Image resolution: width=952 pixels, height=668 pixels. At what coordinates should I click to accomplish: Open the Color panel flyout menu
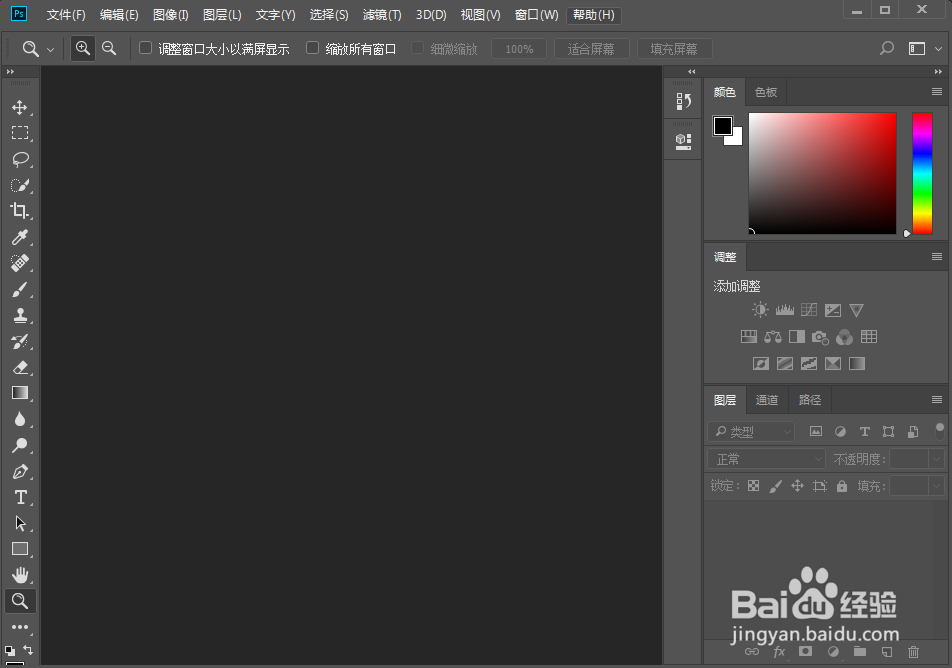(x=937, y=92)
